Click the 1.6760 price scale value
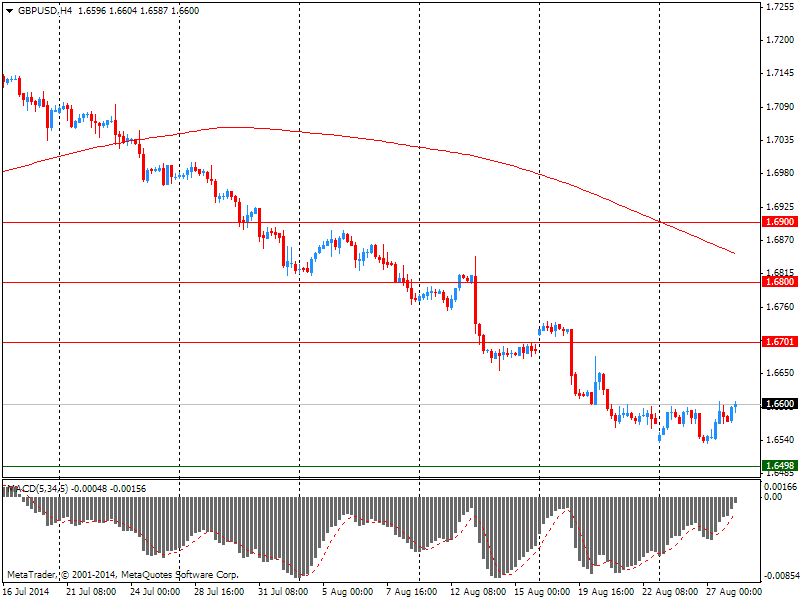 [x=781, y=307]
